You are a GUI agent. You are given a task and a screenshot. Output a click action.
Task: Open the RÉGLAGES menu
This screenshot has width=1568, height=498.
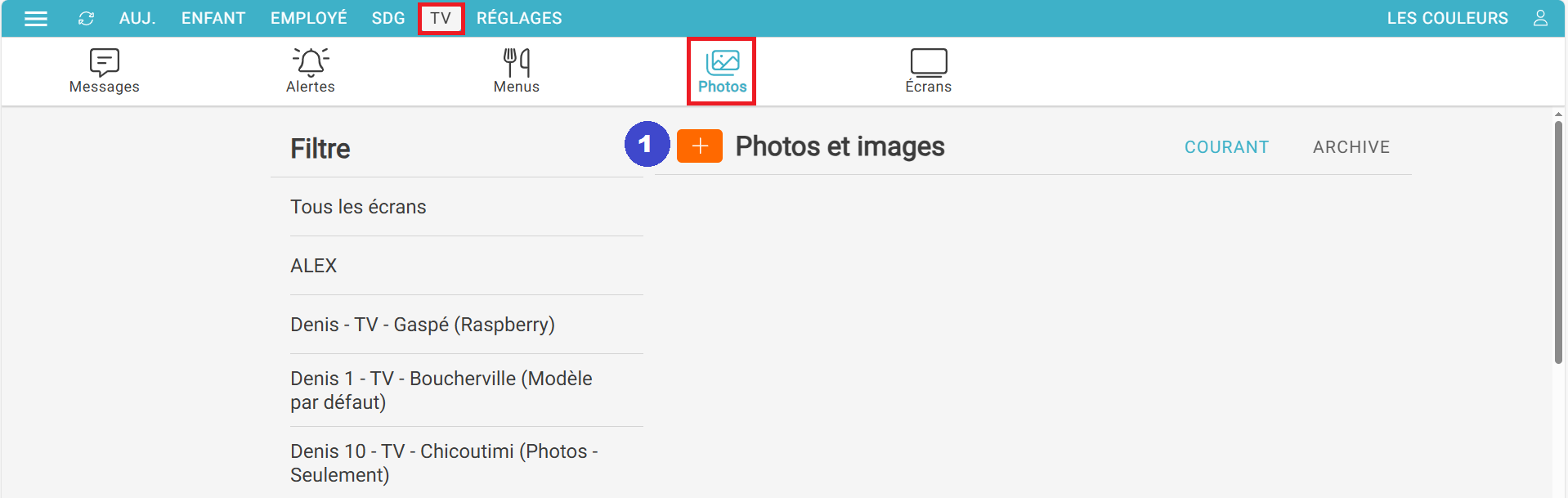[519, 18]
